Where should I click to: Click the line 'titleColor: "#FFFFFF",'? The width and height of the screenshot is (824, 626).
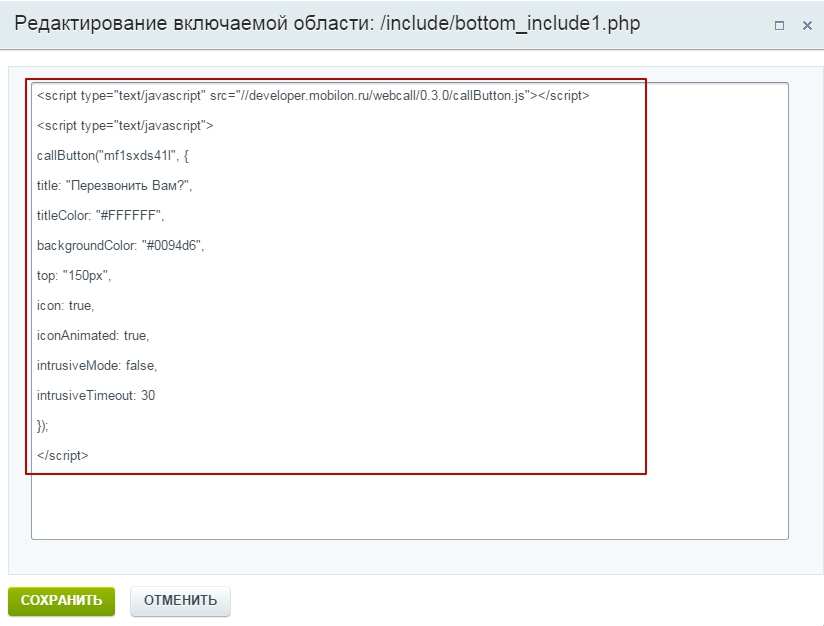(100, 215)
